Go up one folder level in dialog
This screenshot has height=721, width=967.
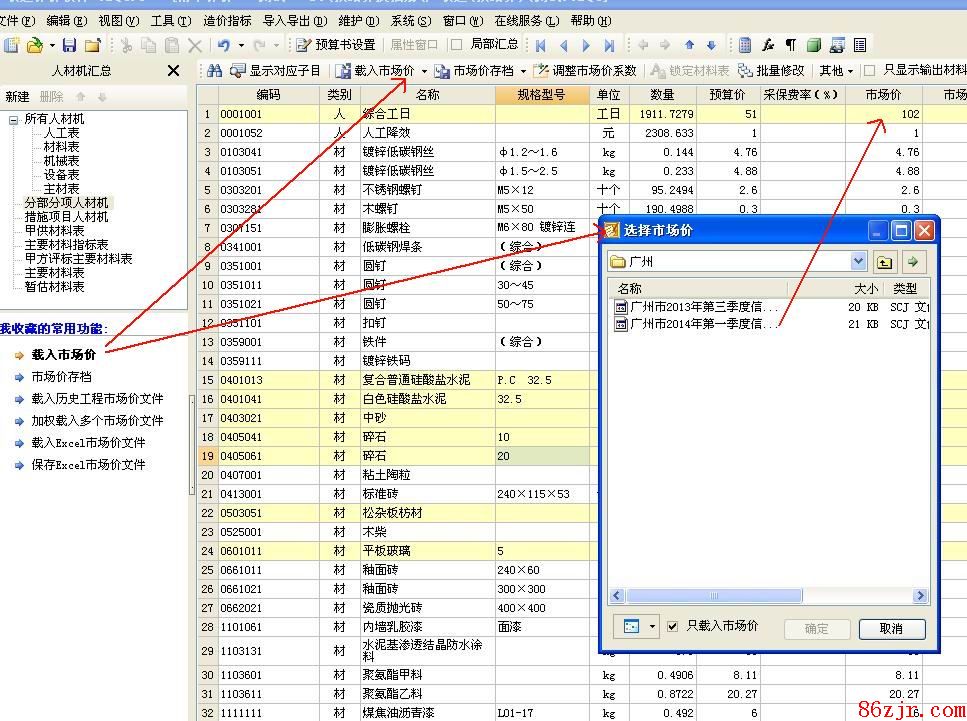coord(884,262)
